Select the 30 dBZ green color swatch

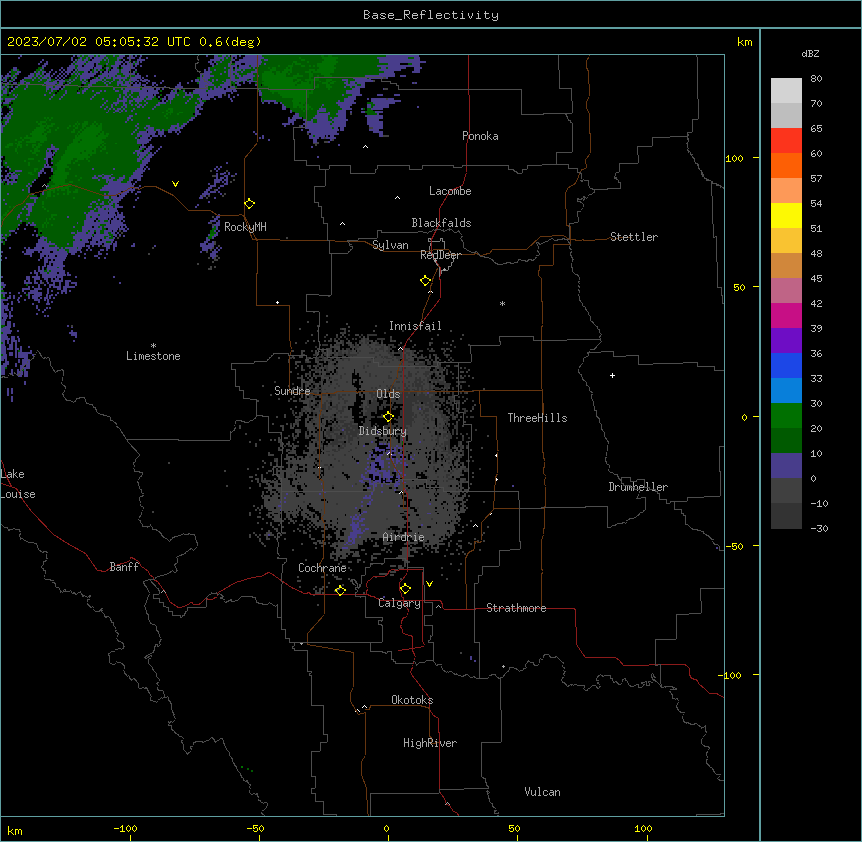coord(786,416)
